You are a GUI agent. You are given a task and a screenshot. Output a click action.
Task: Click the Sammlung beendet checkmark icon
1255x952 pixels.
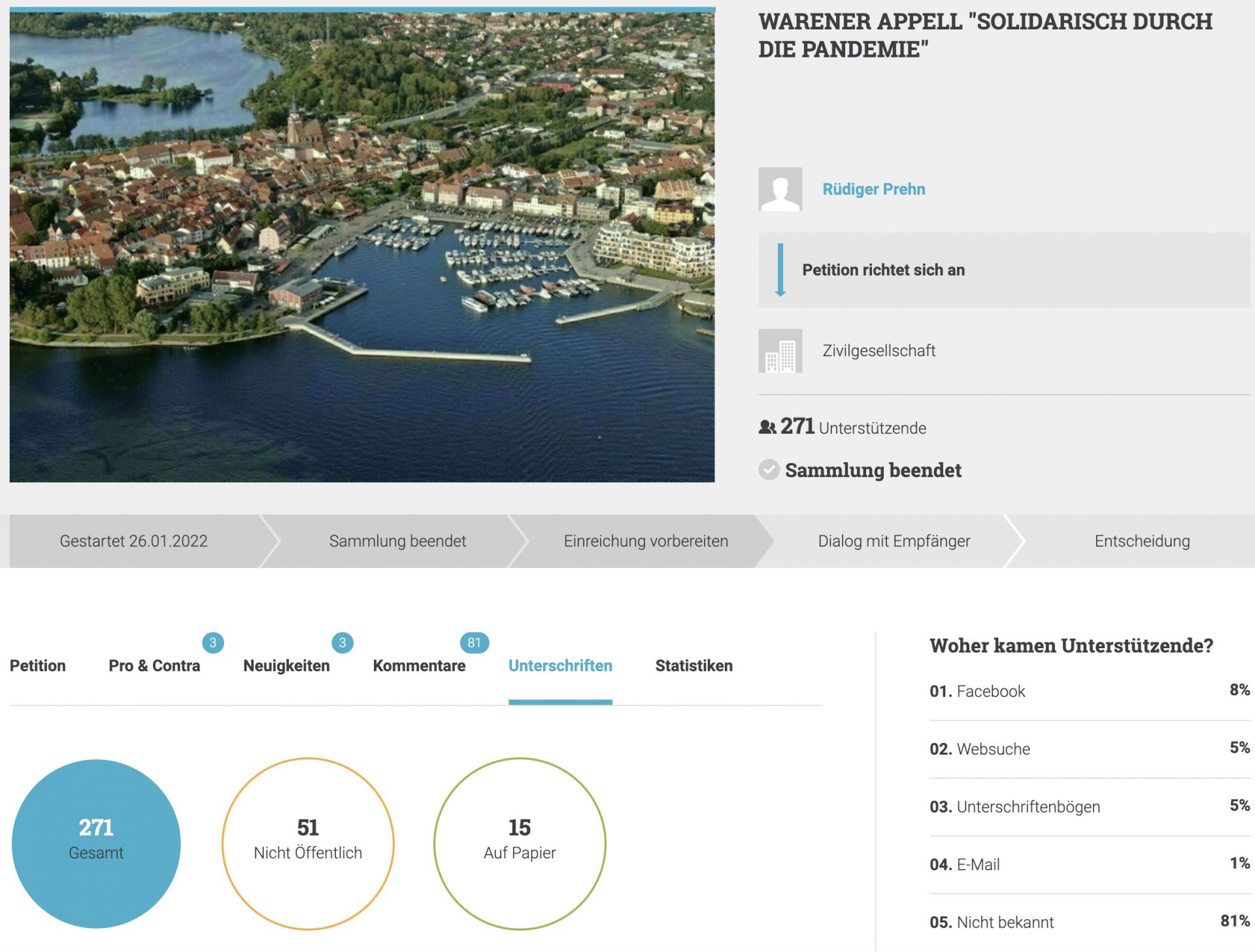769,470
